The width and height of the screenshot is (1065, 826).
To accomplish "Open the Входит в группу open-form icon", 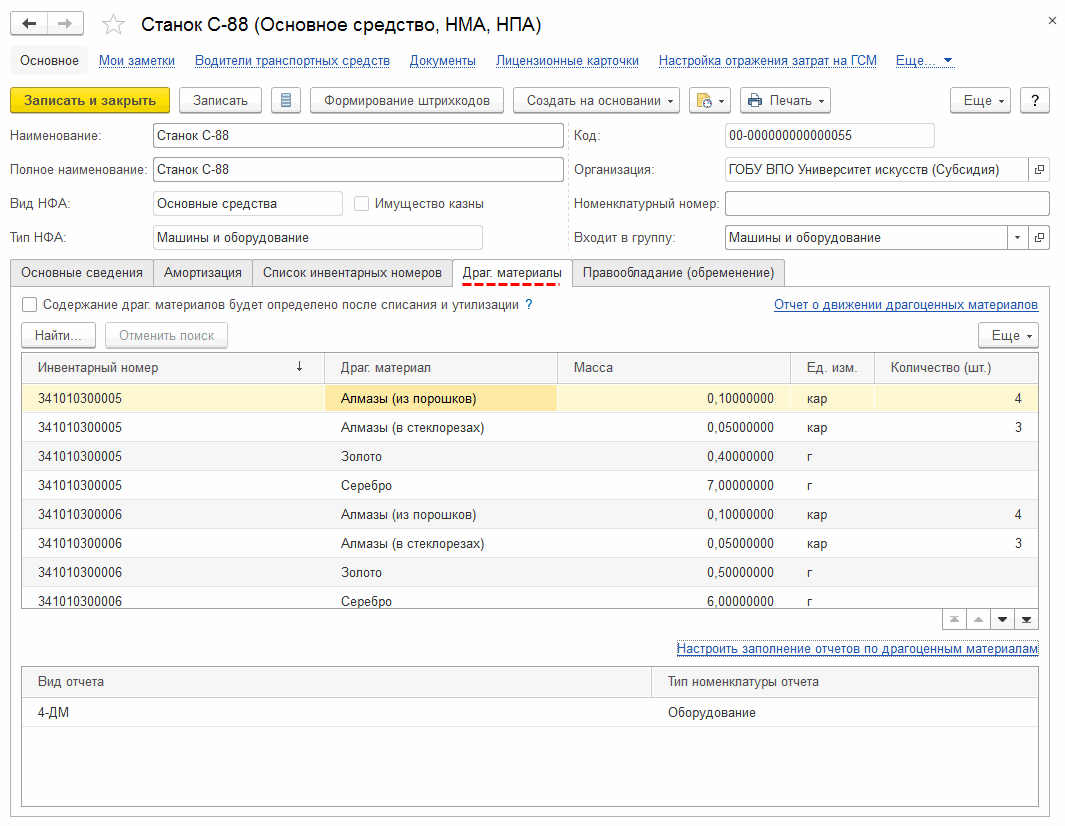I will click(x=1039, y=238).
